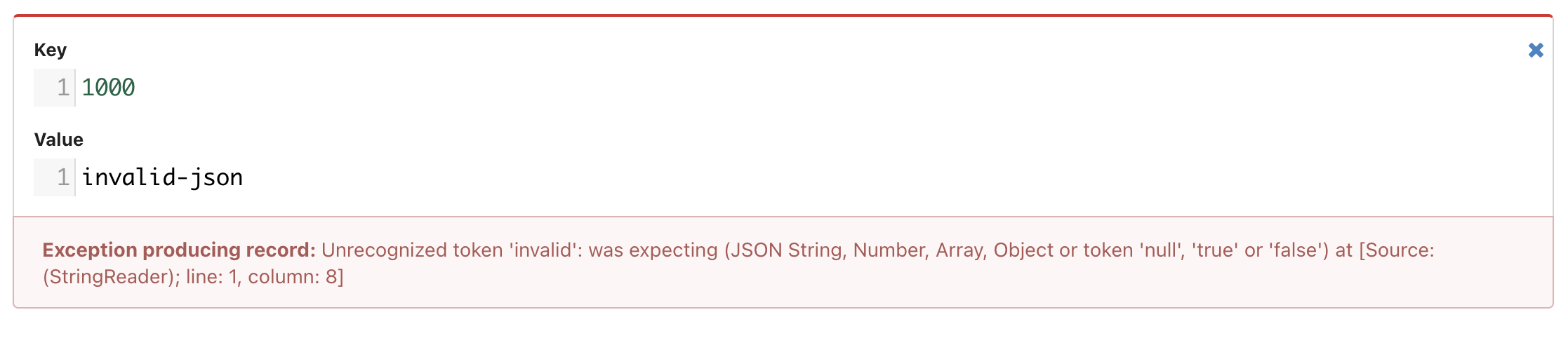Screen dimensions: 1568x338
Task: Click the Value field label
Action: tap(59, 140)
